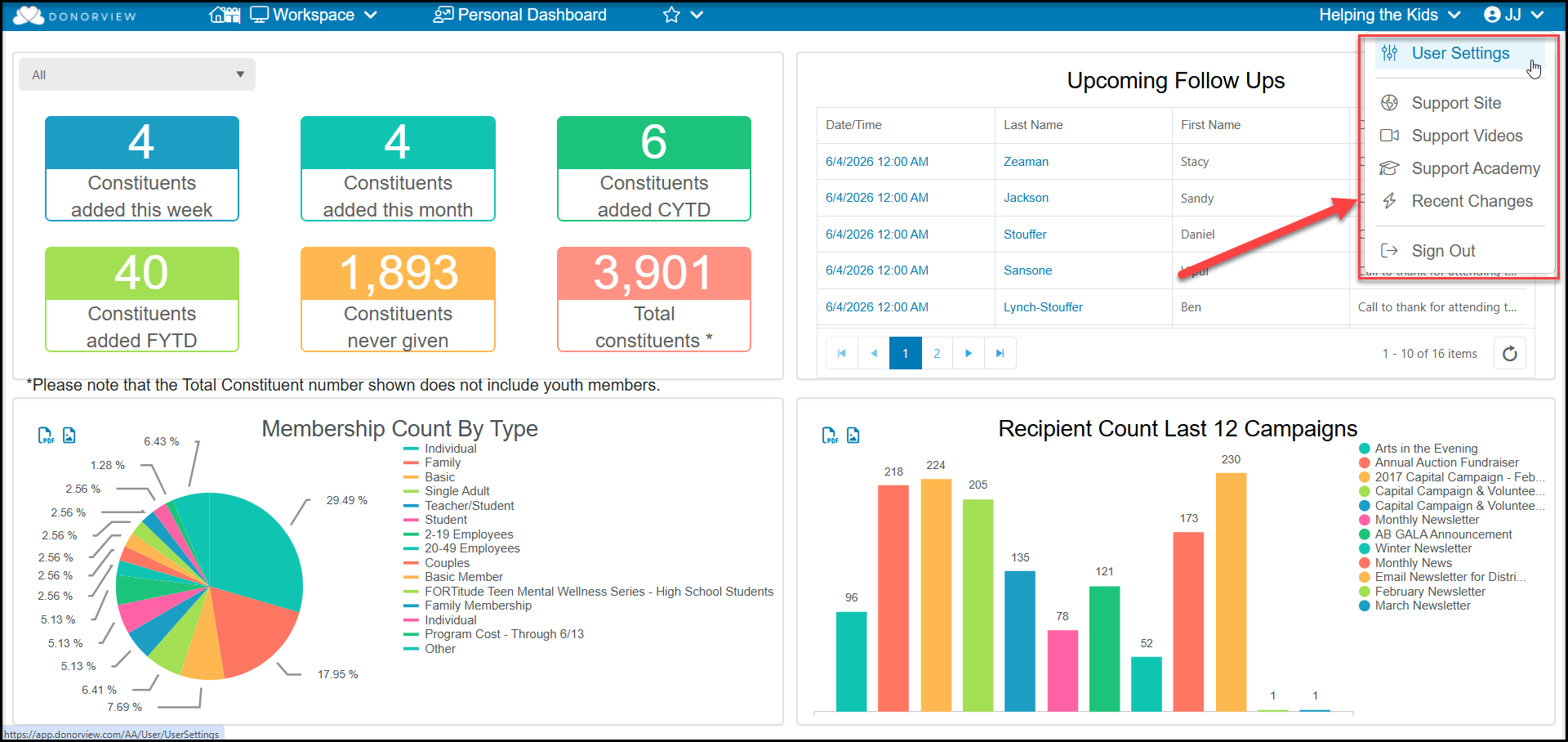The image size is (1568, 742).
Task: Export Recipient Count chart as image
Action: coord(853,436)
